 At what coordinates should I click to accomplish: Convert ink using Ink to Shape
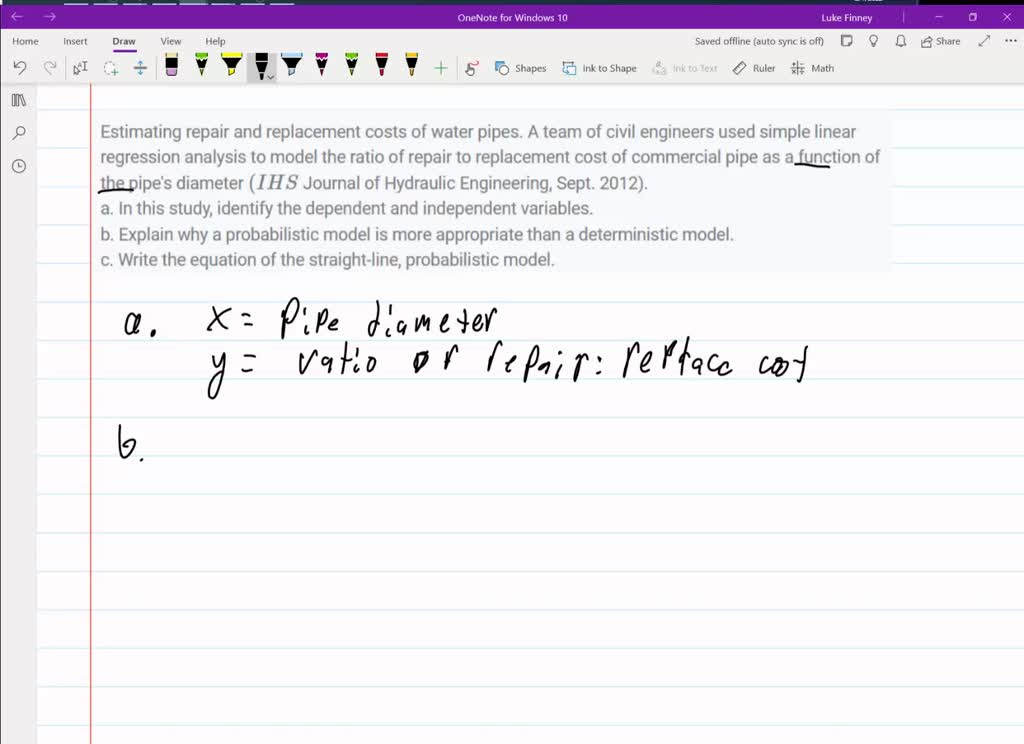tap(599, 68)
